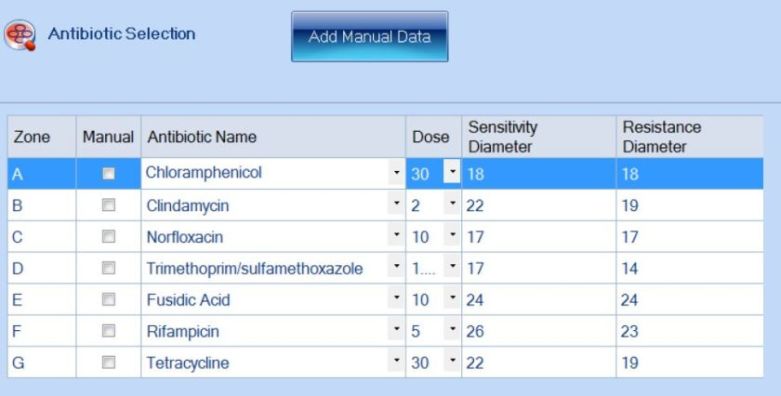This screenshot has height=396, width=781.
Task: Click the Antibiotic Name column header
Action: point(273,137)
